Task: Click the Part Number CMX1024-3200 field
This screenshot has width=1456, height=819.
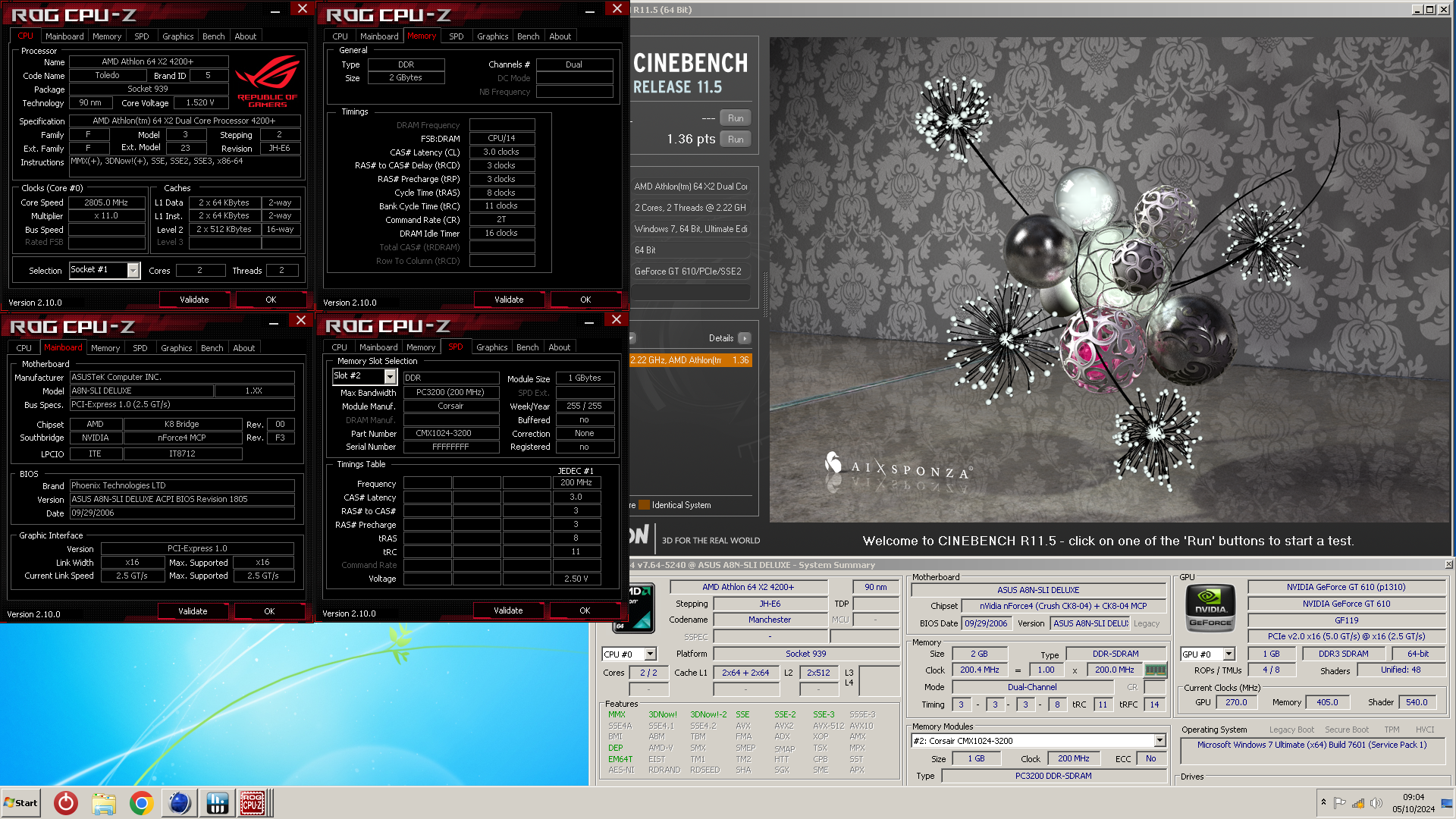Action: (451, 433)
